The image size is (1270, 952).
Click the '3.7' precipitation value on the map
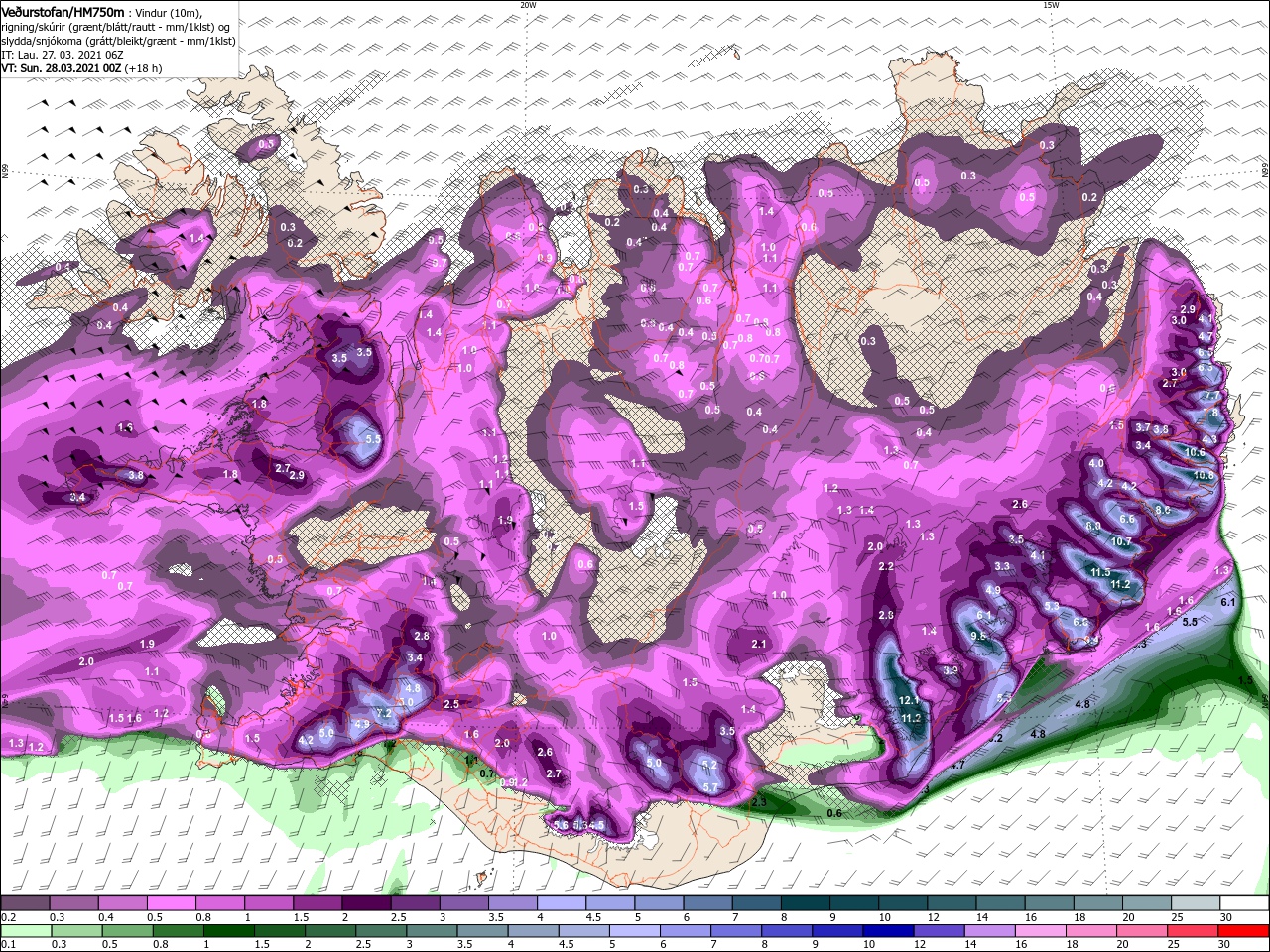[1143, 427]
